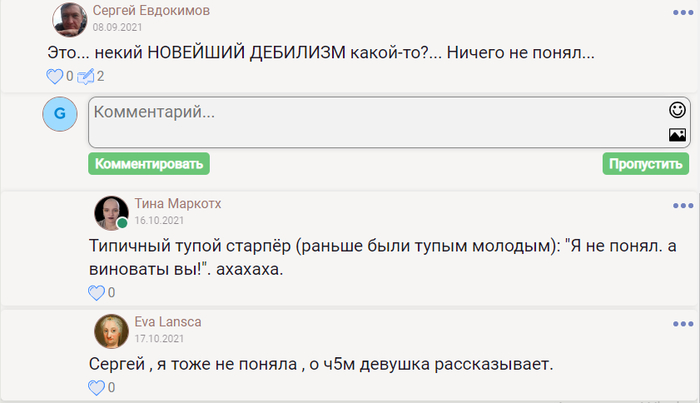700x403 pixels.
Task: Attach an image to the comment
Action: [677, 134]
